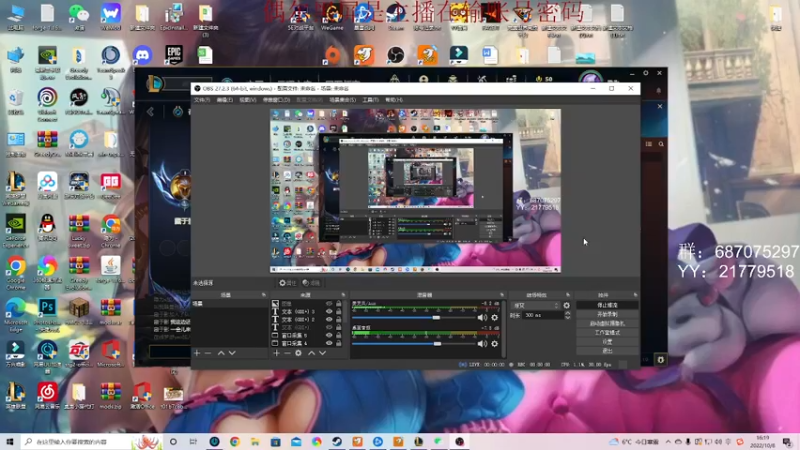Open the File menu in OBS
Image resolution: width=800 pixels, height=450 pixels.
coord(202,100)
